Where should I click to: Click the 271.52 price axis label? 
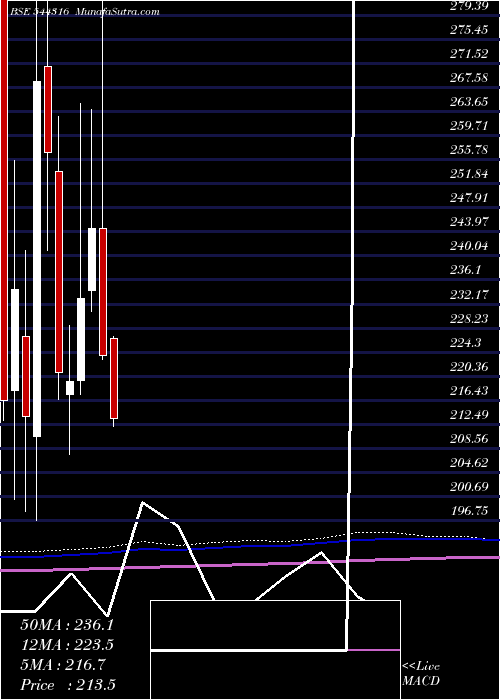click(x=470, y=54)
